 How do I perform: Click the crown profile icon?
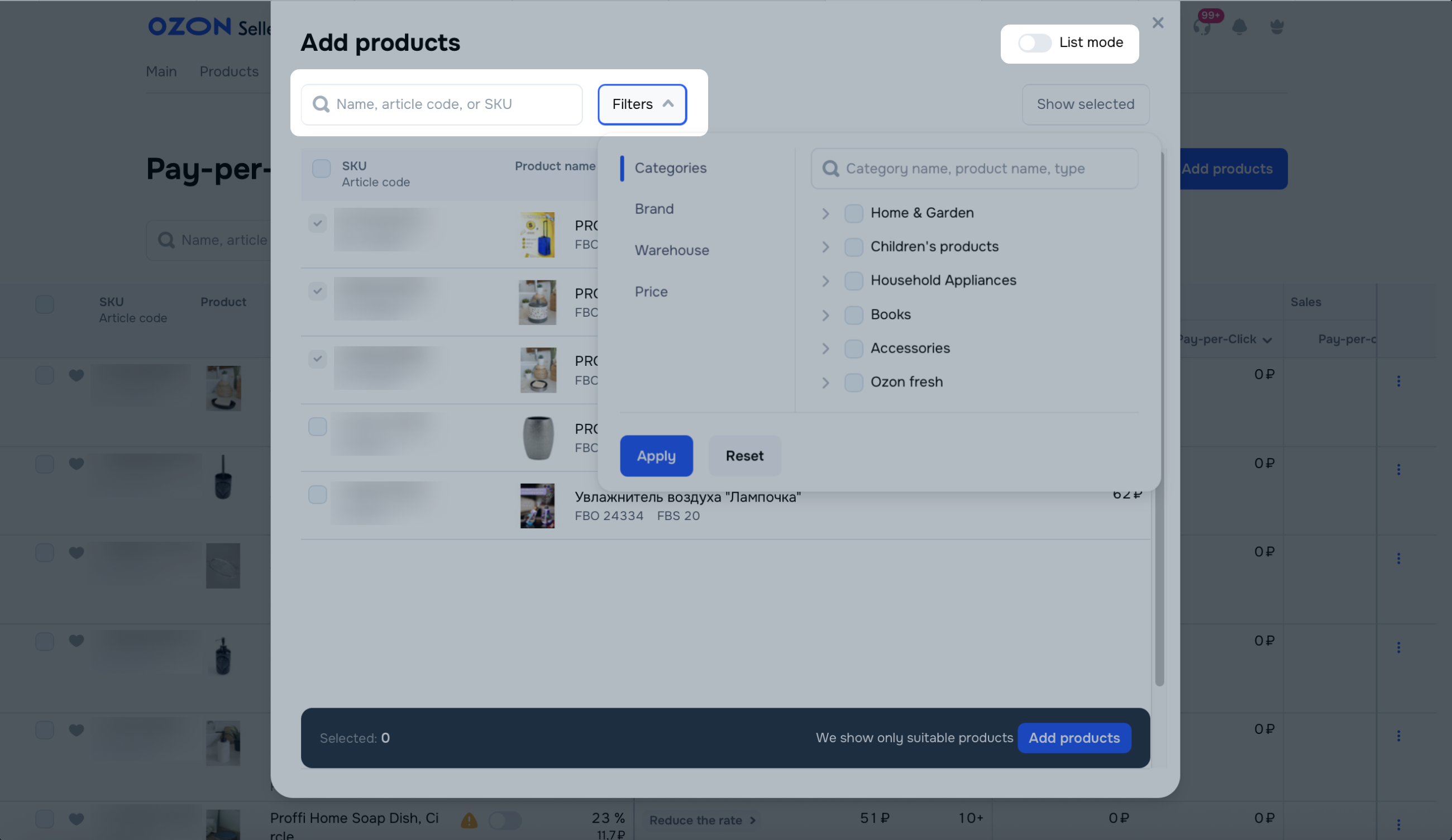(1276, 26)
